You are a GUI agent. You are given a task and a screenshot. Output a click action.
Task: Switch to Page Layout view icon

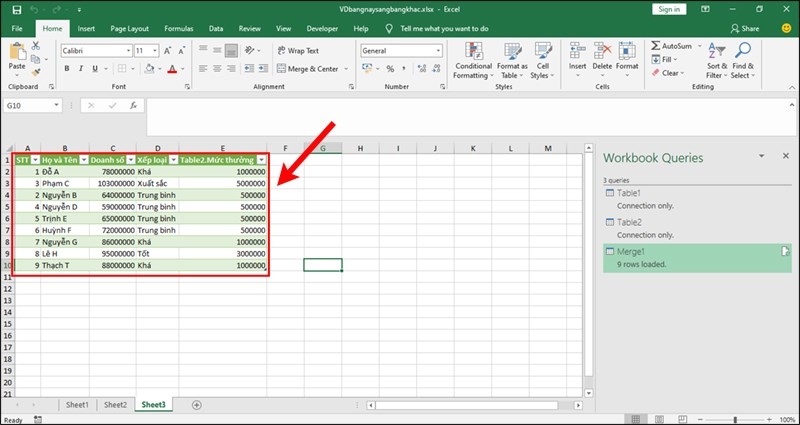658,419
